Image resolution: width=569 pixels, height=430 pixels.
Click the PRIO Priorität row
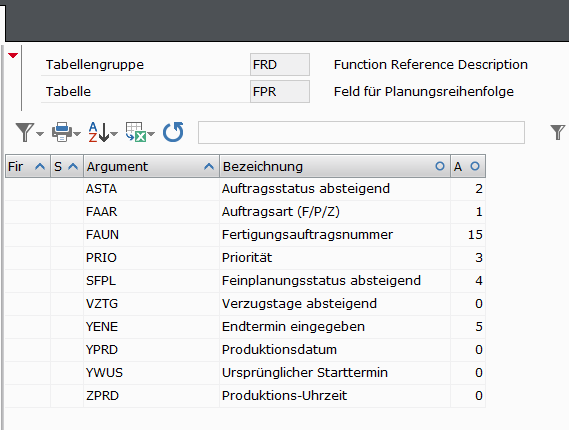pos(245,258)
